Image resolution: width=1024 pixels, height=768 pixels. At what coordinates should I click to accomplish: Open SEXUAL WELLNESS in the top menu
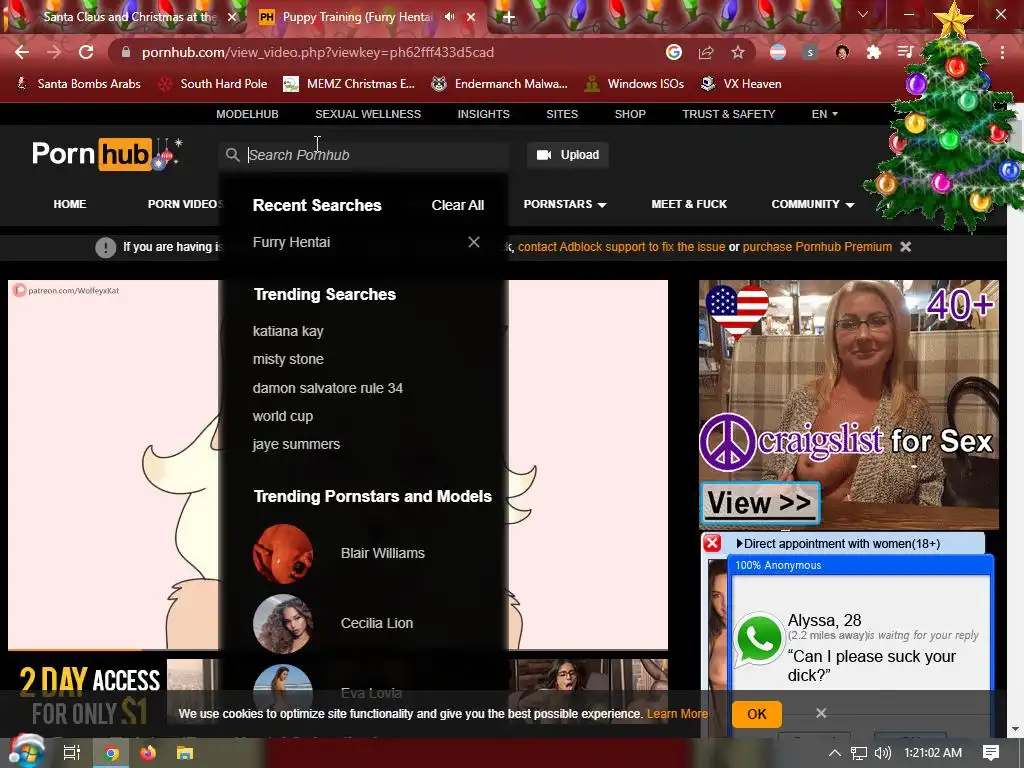point(368,114)
